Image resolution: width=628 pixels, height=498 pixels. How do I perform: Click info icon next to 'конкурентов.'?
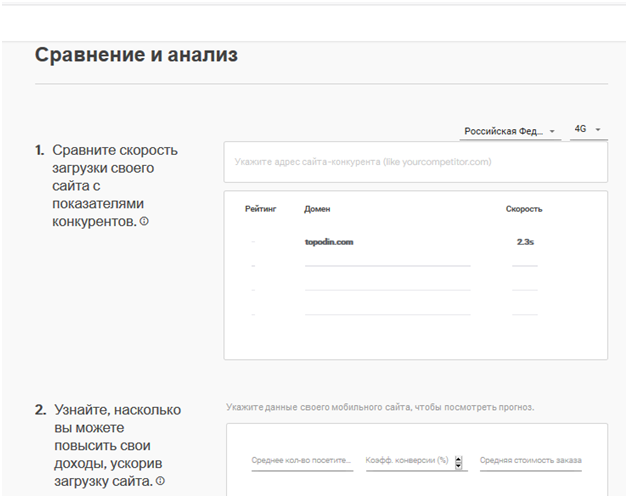(145, 221)
